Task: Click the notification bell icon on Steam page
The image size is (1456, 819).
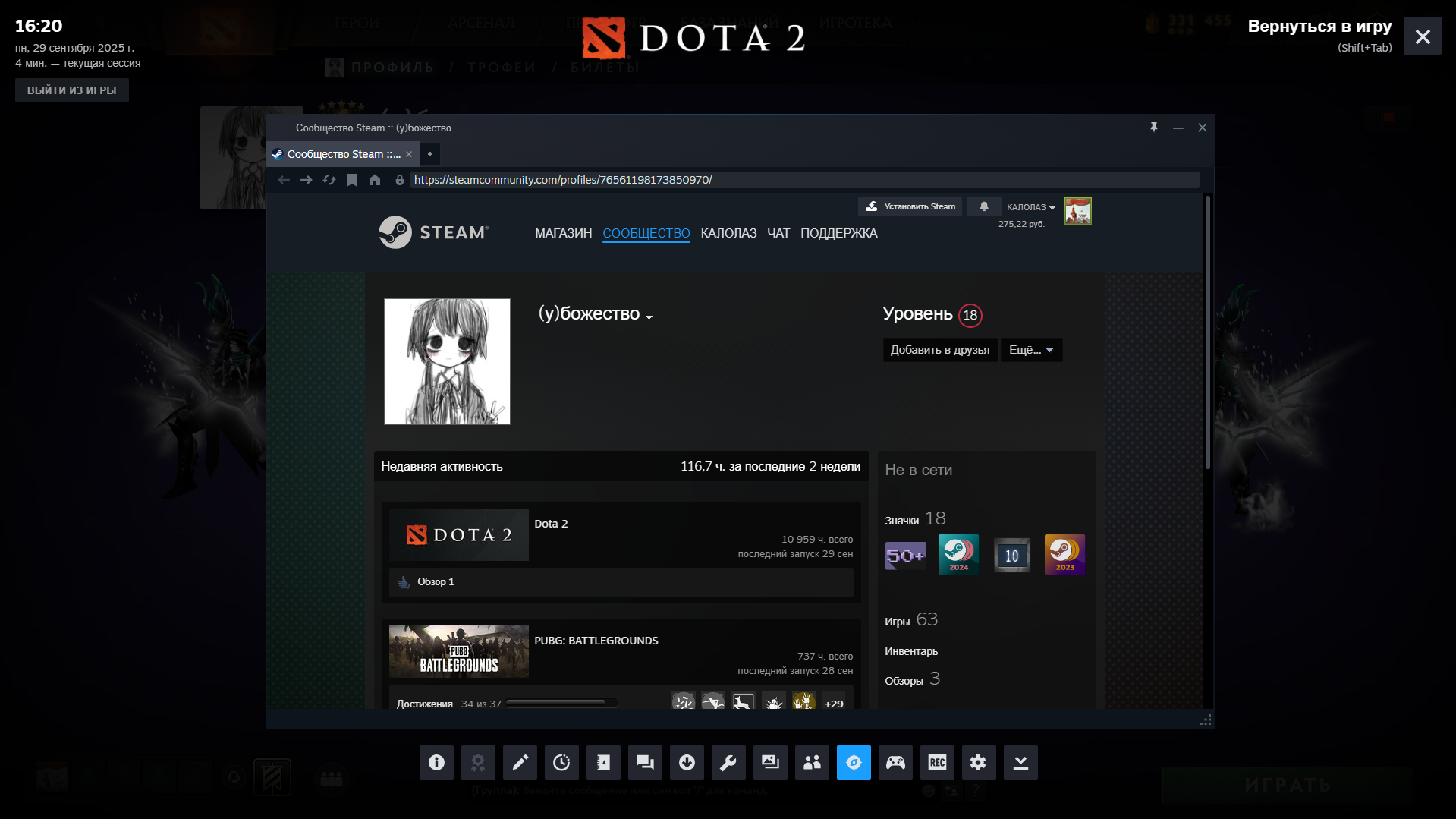Action: tap(983, 206)
